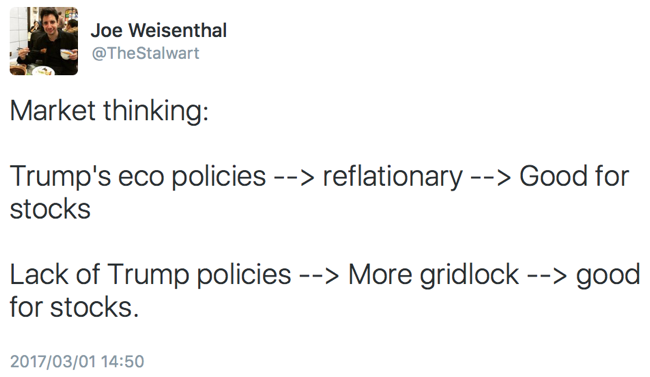Click the final 'for stocks.' line
This screenshot has height=377, width=650.
coord(74,307)
